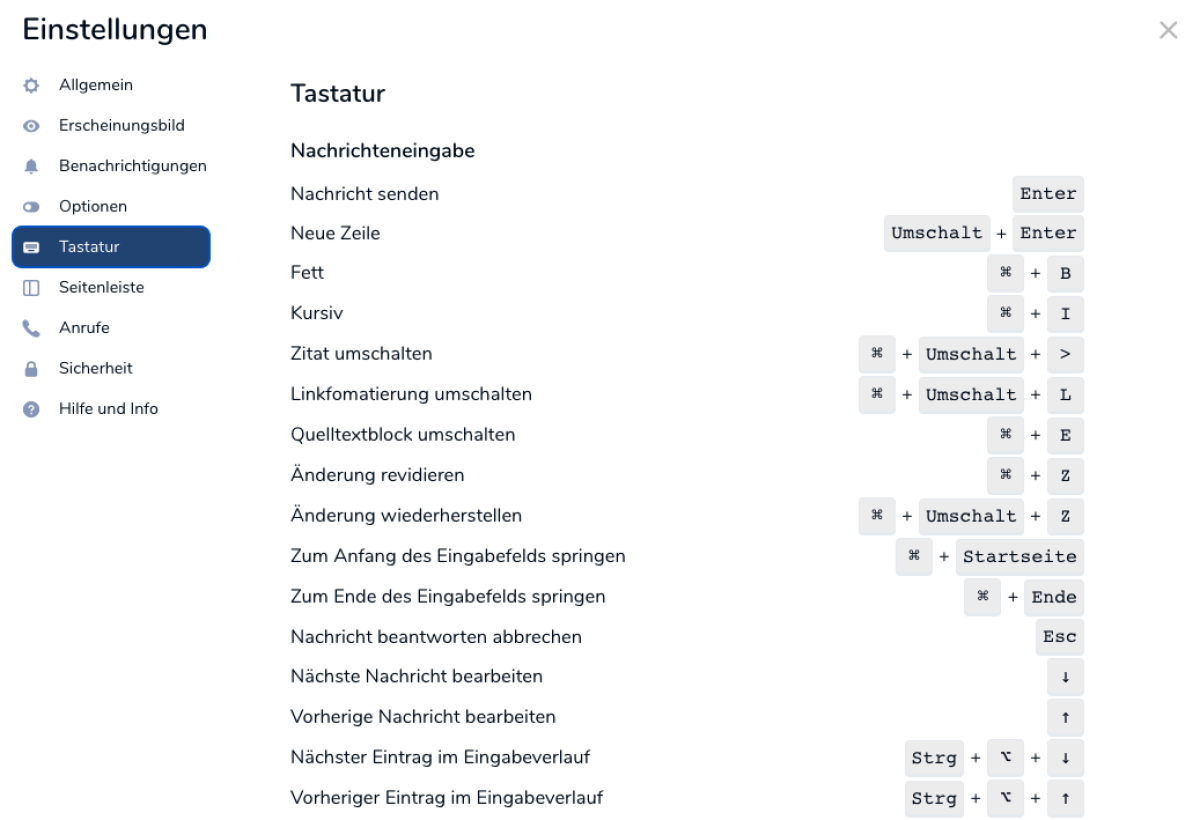1200x820 pixels.
Task: Click the sidebar icon for Seitenleiste
Action: 31,288
